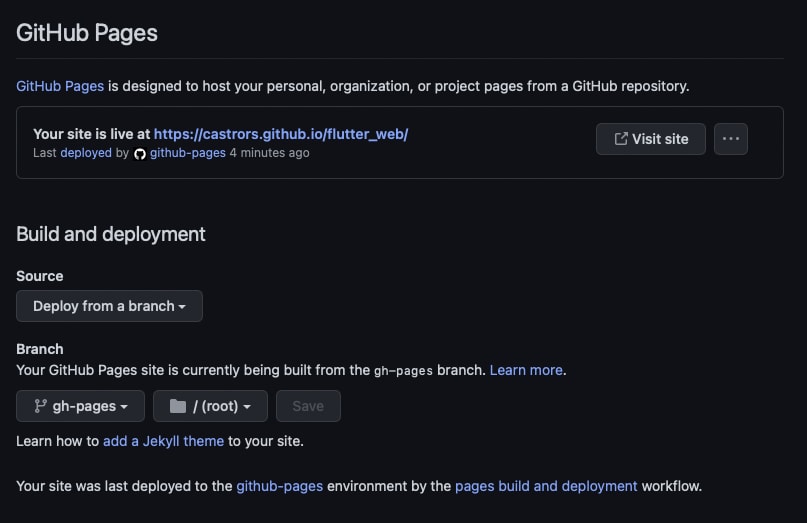
Task: Click the Visit site button
Action: 651,139
